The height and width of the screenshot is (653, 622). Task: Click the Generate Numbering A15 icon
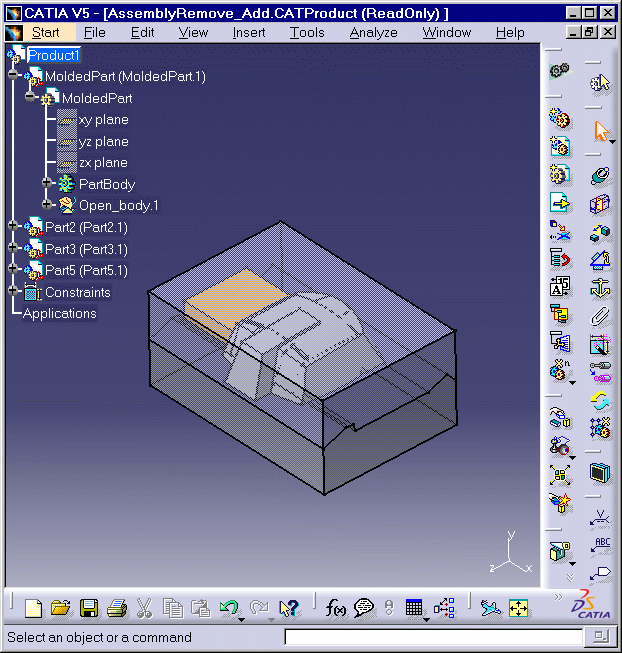coord(560,287)
